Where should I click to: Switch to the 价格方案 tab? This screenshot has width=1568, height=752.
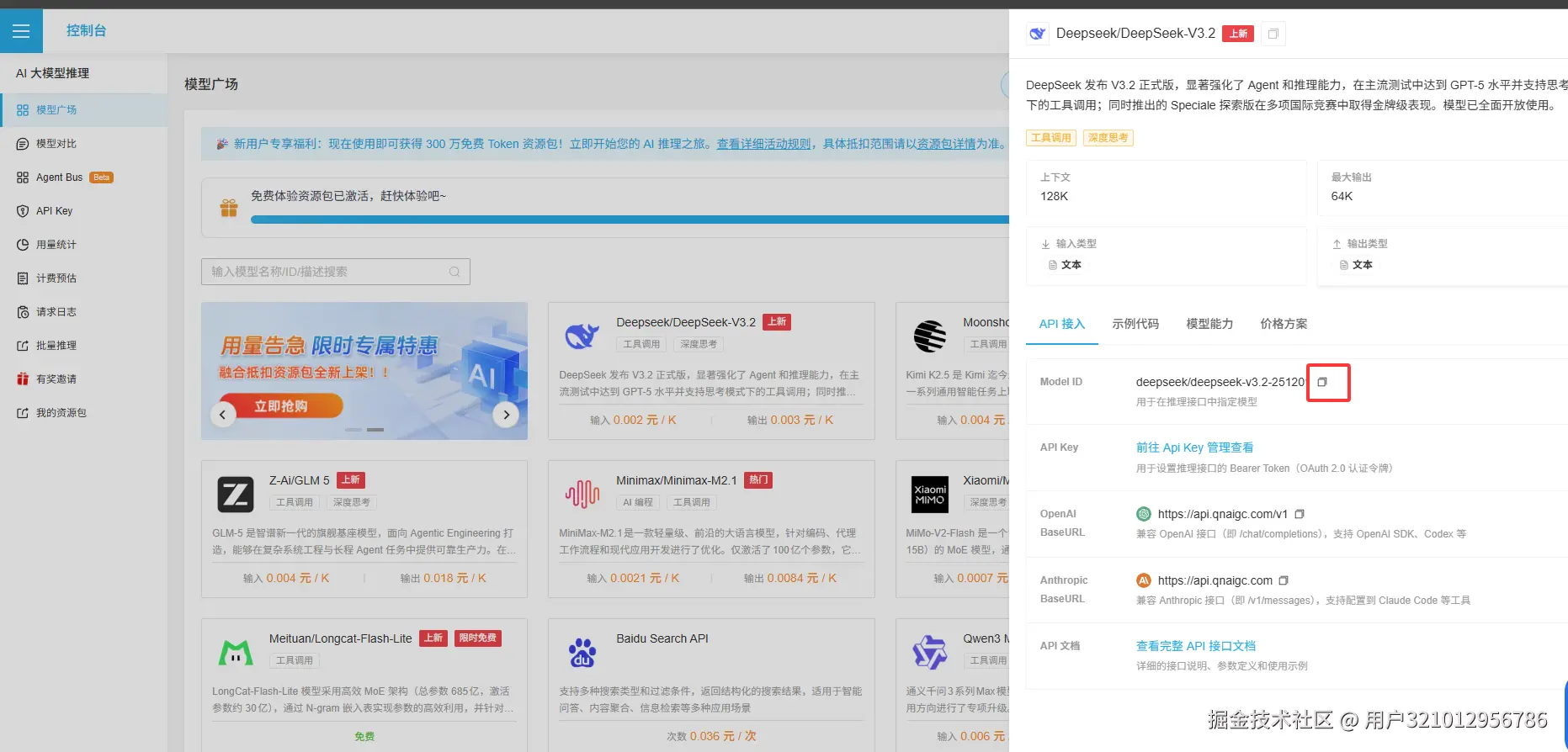point(1284,324)
